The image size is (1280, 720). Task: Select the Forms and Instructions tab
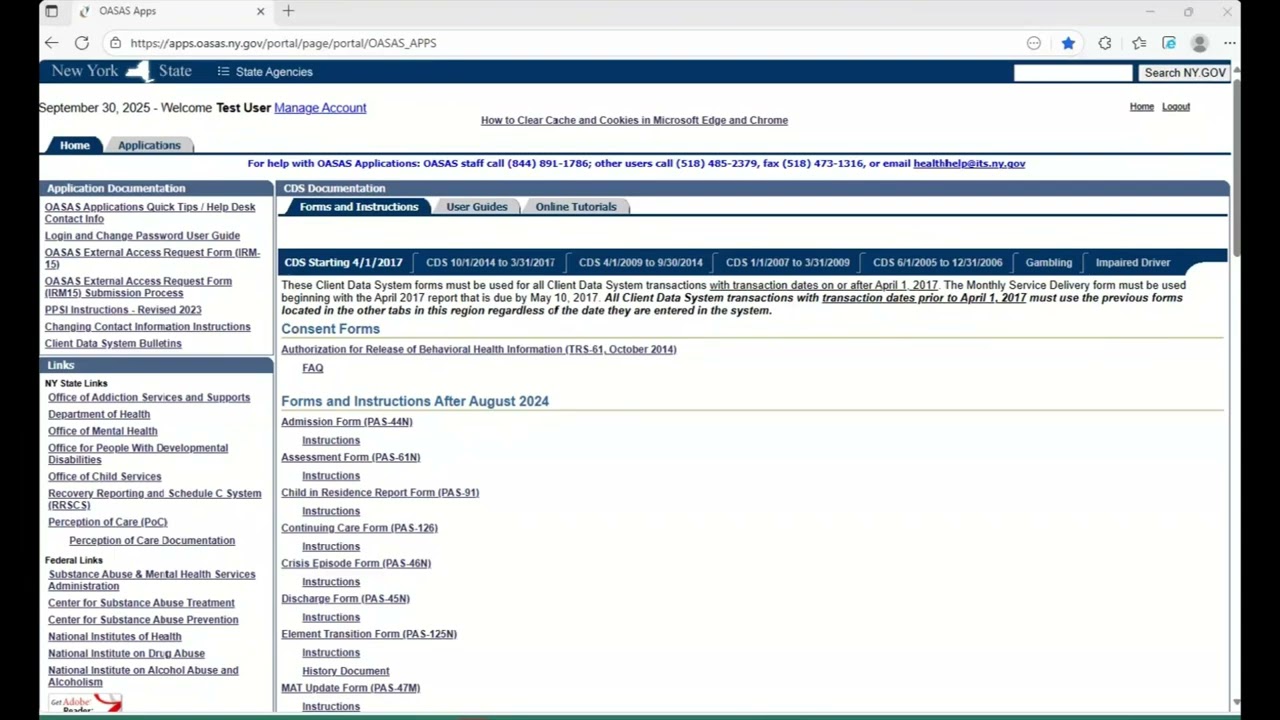358,207
